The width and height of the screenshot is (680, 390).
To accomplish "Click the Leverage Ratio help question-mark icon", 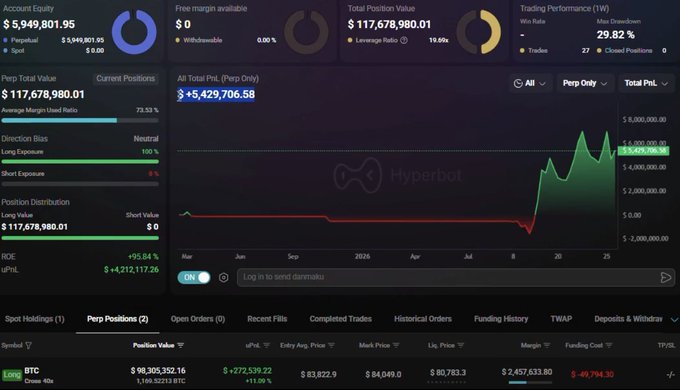I will pyautogui.click(x=404, y=40).
